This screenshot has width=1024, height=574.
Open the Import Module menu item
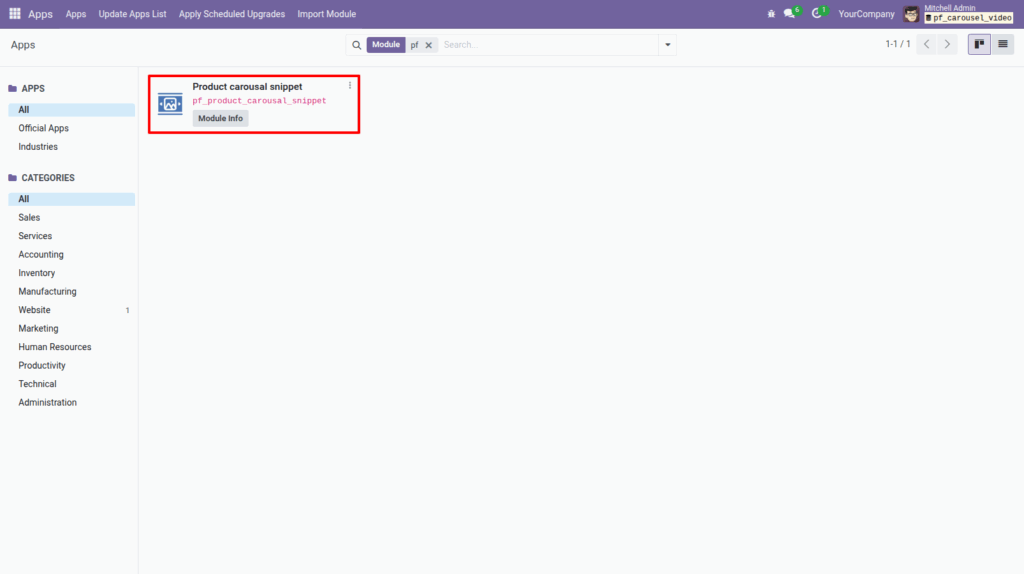tap(326, 14)
